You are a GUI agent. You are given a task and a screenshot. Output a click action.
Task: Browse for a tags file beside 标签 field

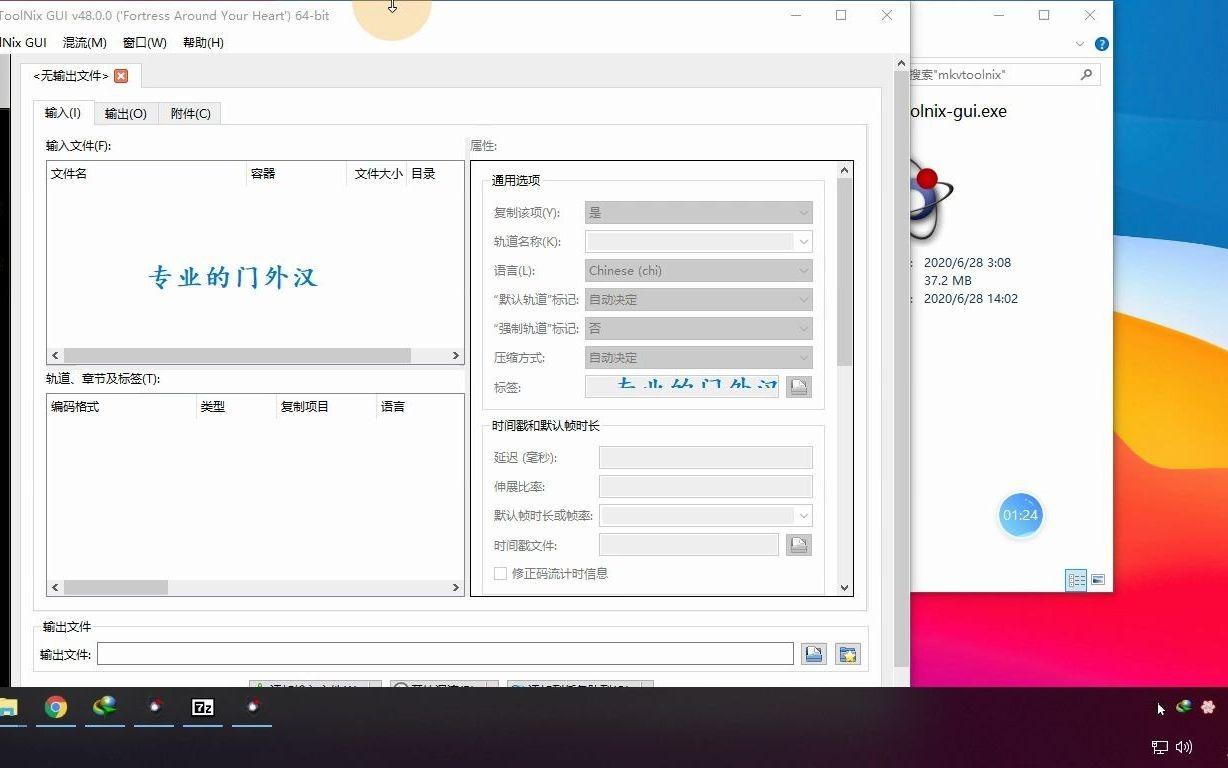coord(798,387)
